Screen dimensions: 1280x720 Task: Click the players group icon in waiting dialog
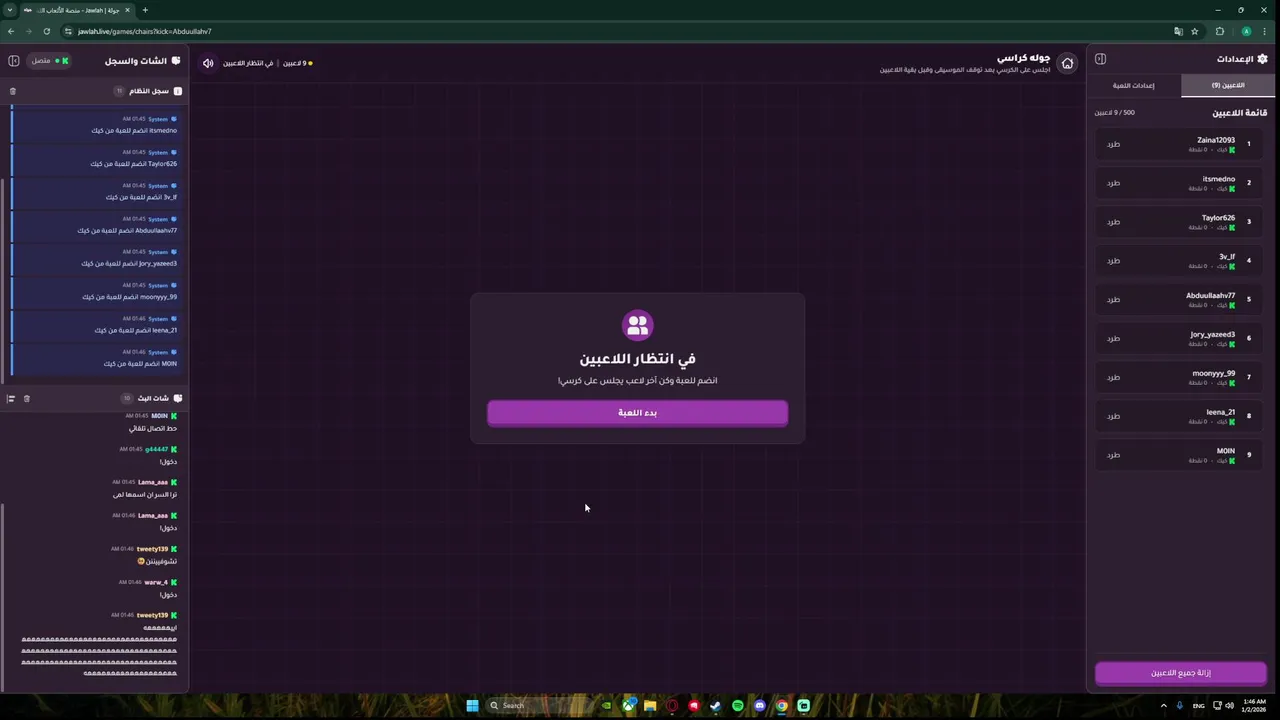[637, 325]
